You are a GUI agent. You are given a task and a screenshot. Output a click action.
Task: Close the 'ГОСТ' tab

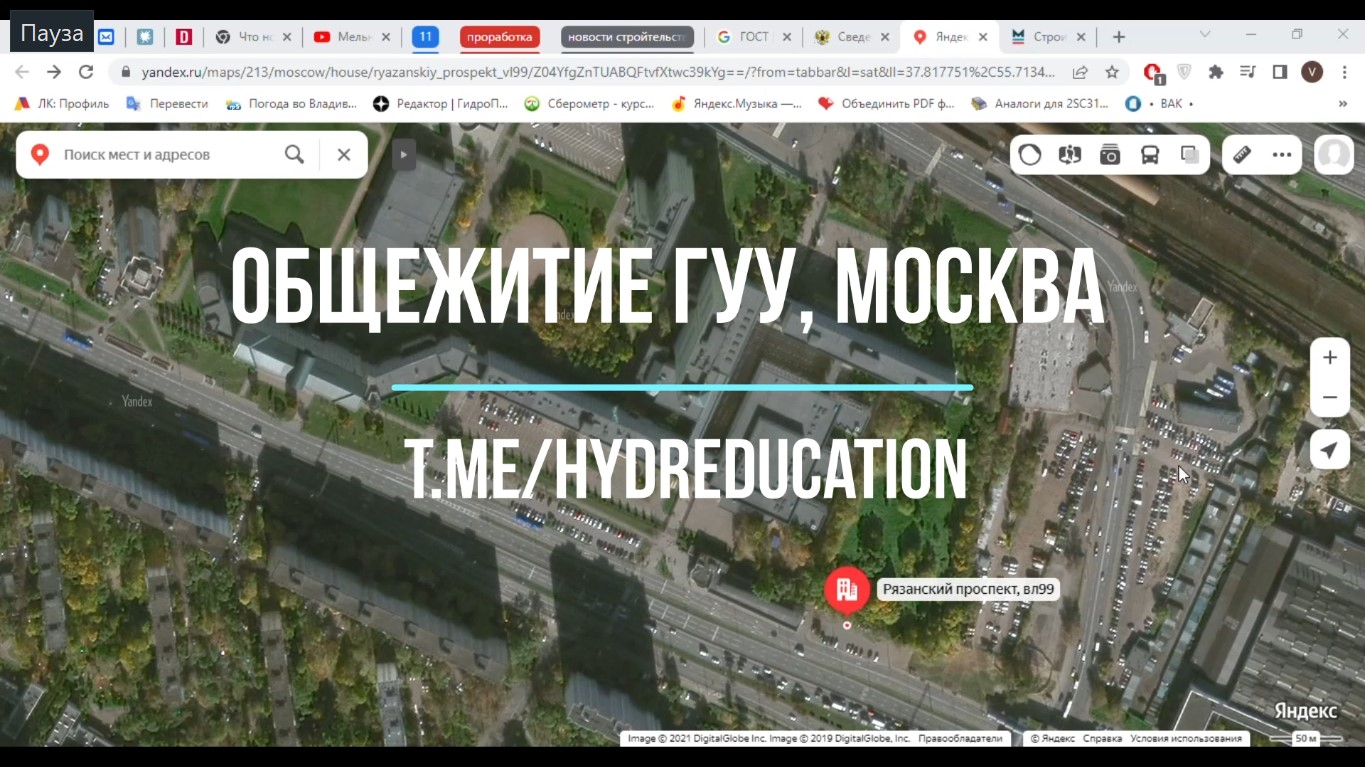coord(787,37)
